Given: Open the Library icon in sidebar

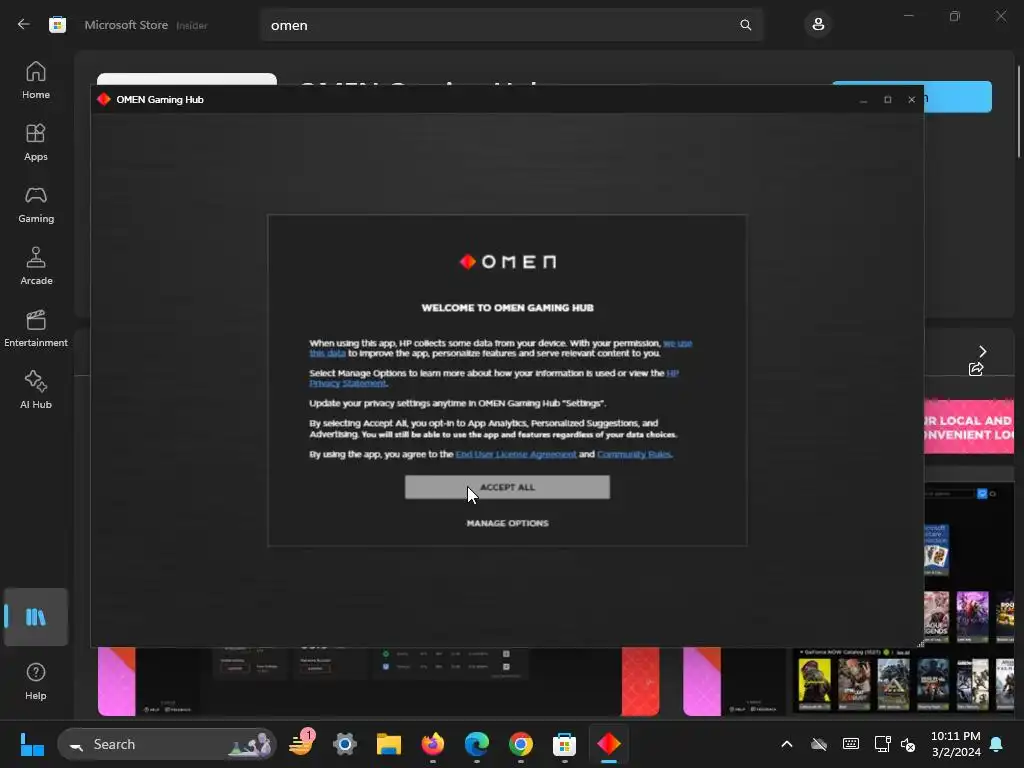Looking at the screenshot, I should (36, 617).
